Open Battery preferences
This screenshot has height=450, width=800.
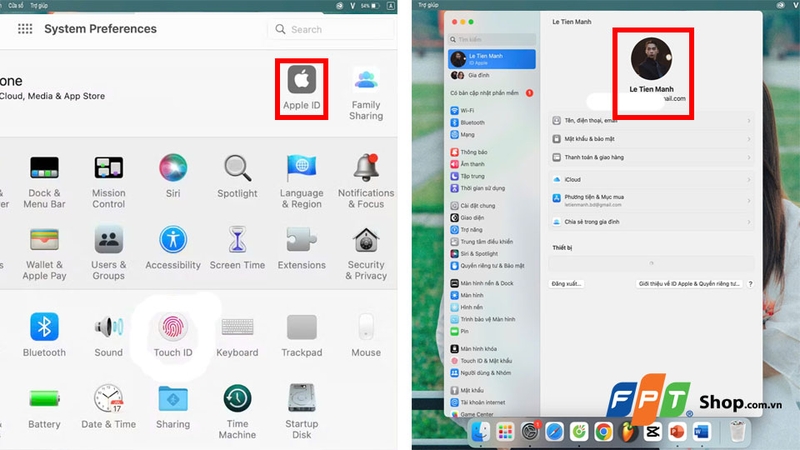click(x=44, y=407)
